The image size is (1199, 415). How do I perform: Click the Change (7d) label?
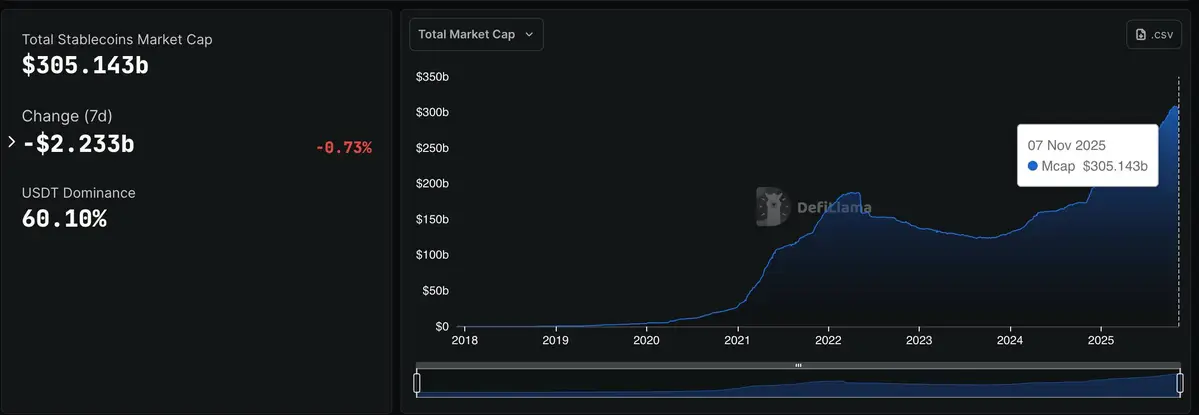tap(67, 116)
